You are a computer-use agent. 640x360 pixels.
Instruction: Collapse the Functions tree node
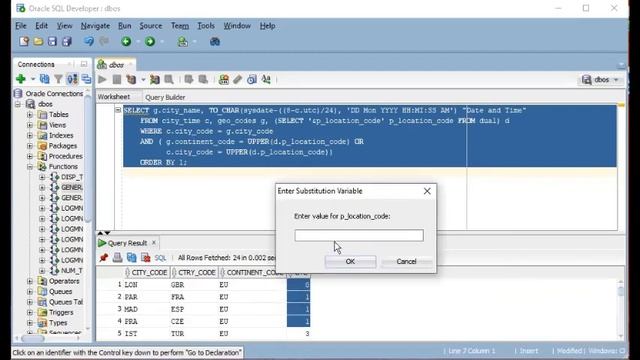click(30, 167)
